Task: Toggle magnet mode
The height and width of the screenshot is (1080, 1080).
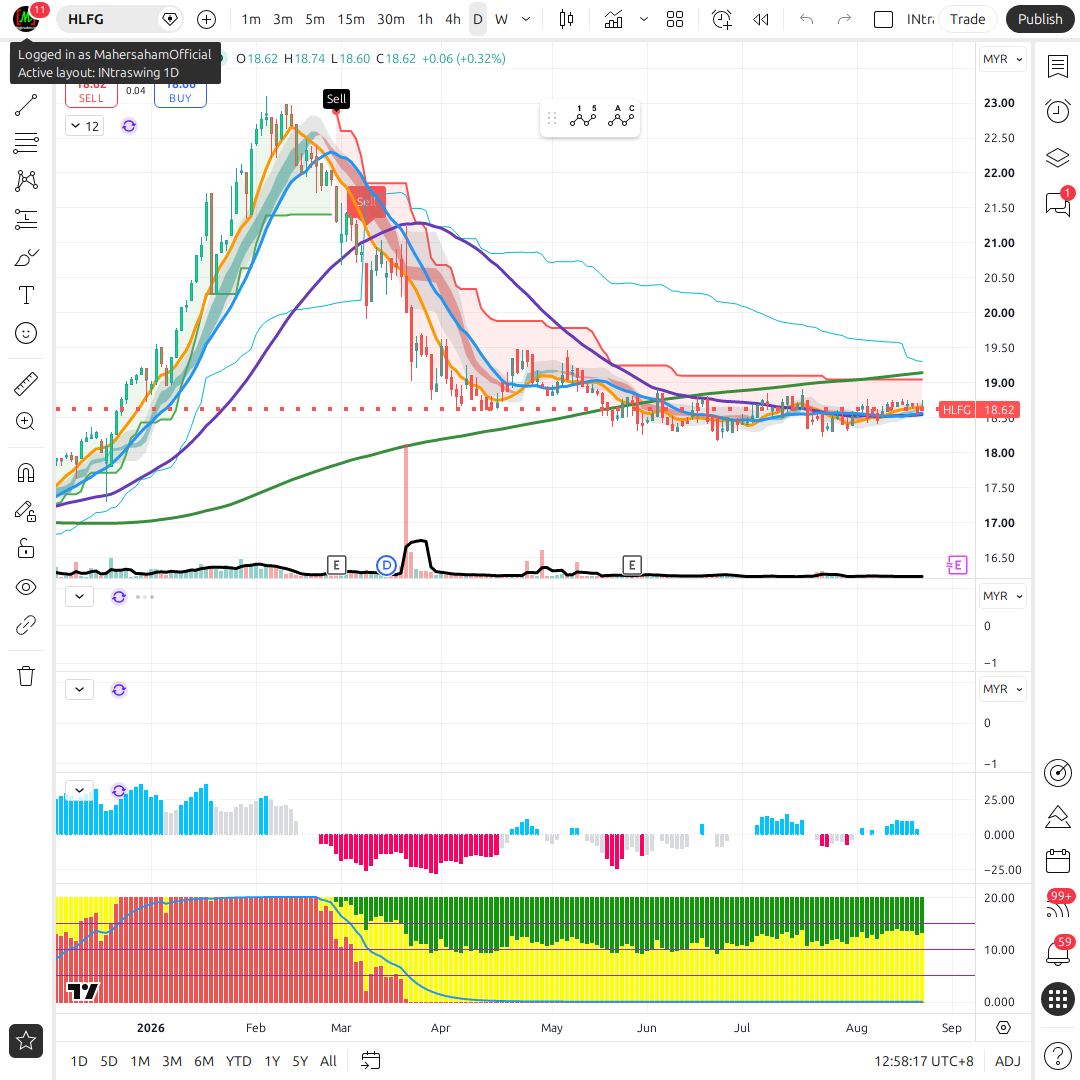Action: click(26, 473)
